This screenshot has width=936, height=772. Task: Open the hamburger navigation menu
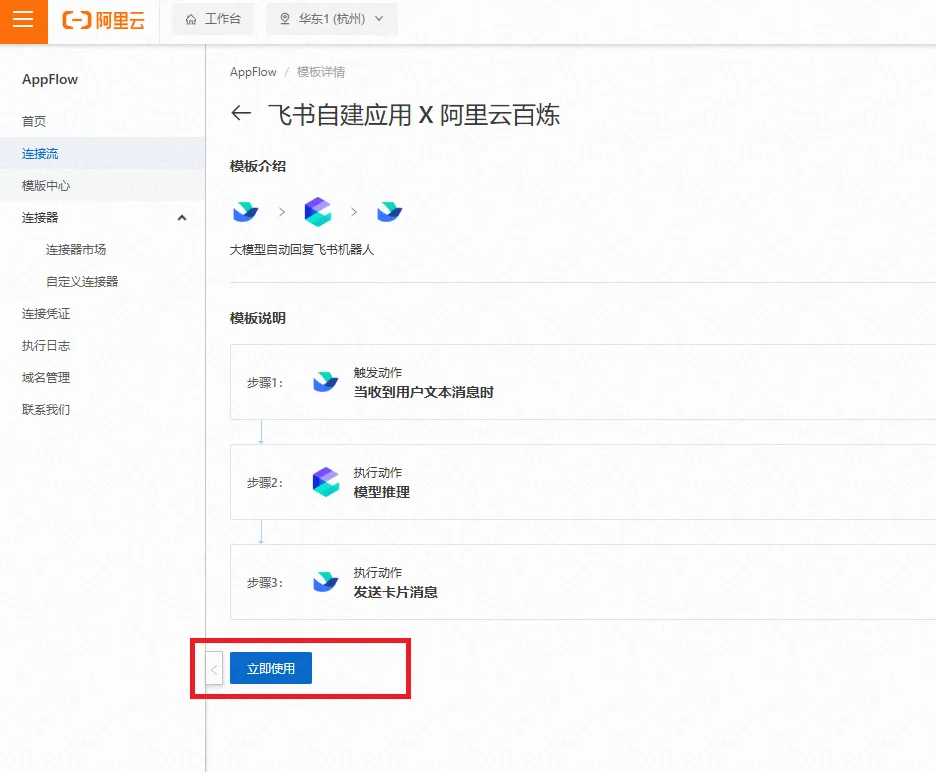pos(23,20)
